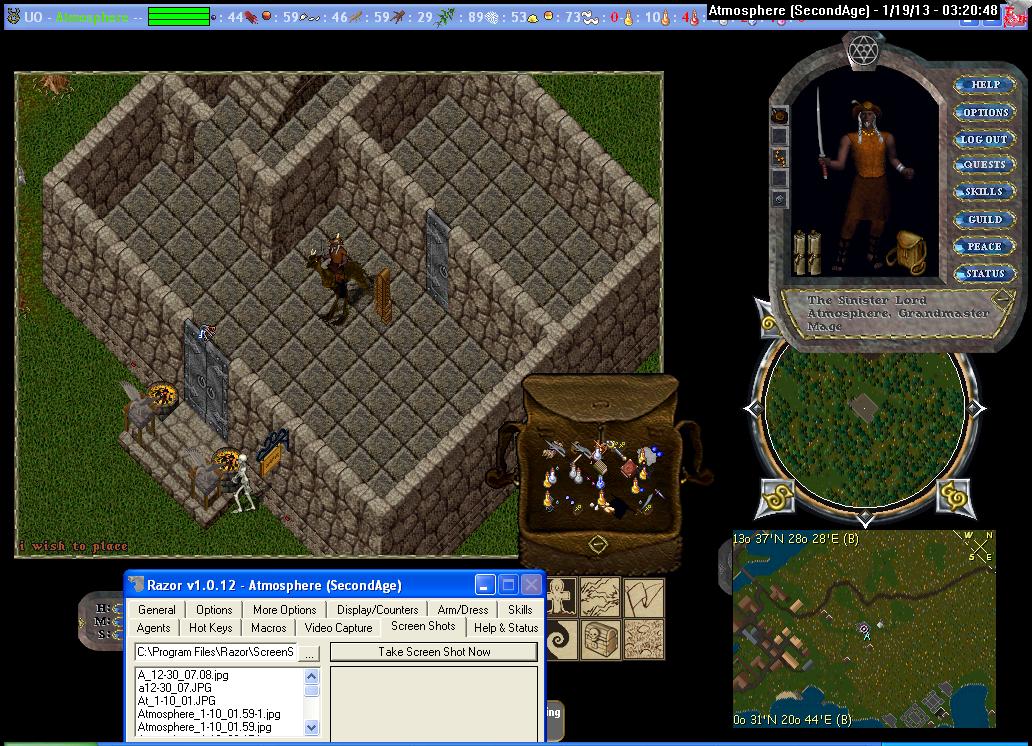Click the LOG OUT paperdoll button
The width and height of the screenshot is (1032, 746).
coord(984,139)
